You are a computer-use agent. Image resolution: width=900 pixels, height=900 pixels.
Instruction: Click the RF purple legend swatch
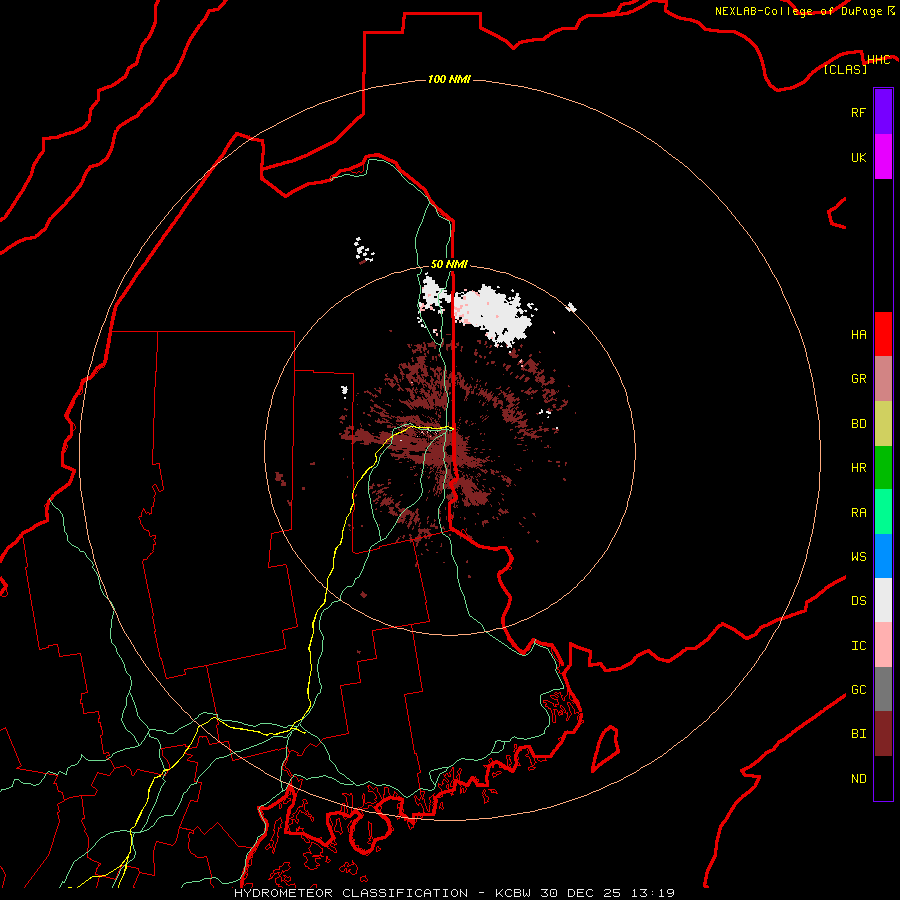[x=883, y=112]
